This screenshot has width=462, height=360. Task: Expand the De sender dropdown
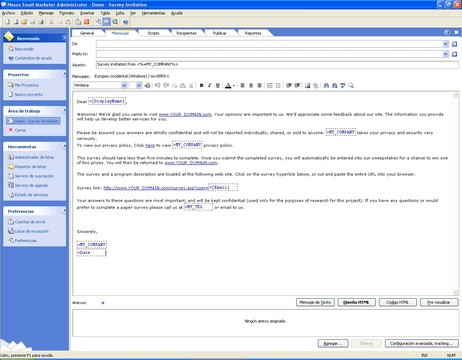446,44
